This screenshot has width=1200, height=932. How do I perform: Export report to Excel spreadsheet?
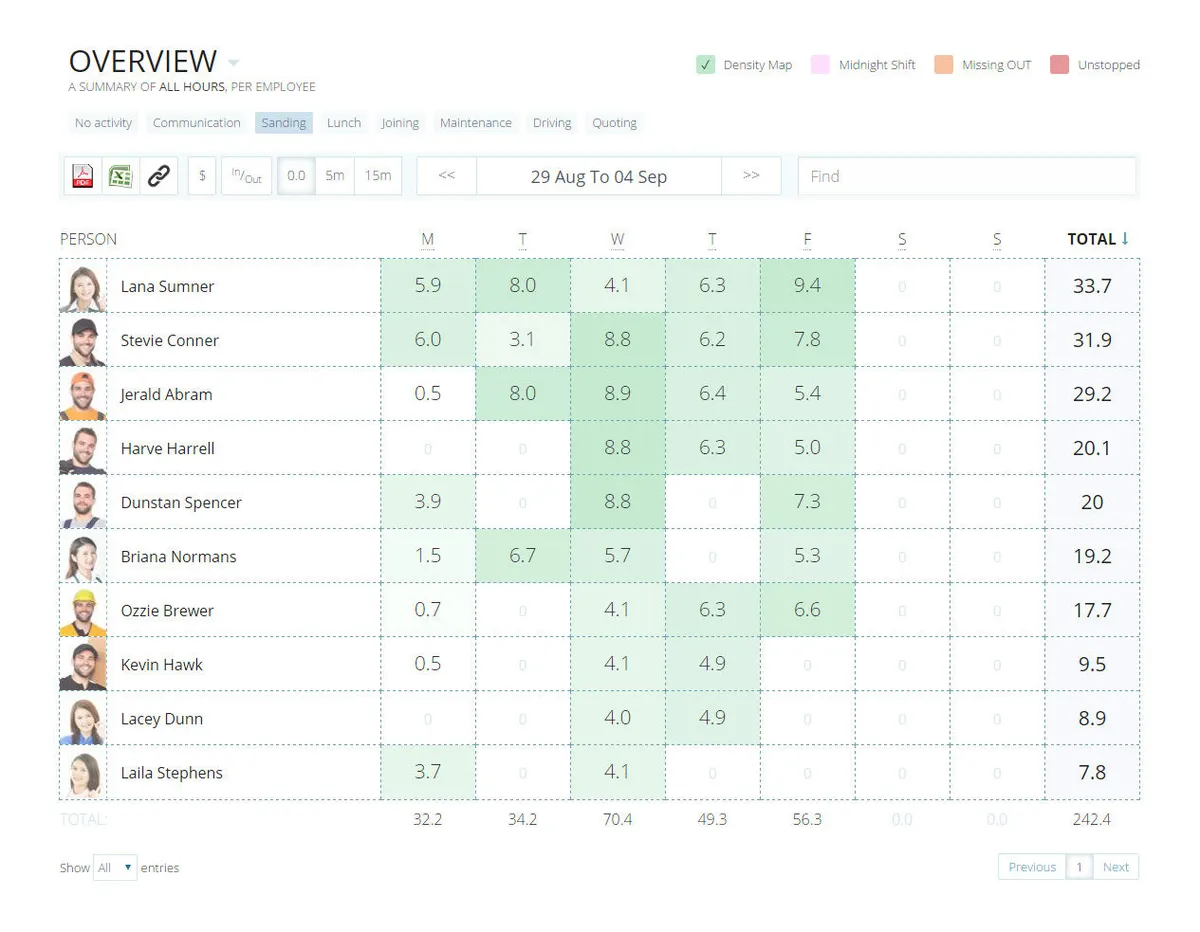pos(120,176)
